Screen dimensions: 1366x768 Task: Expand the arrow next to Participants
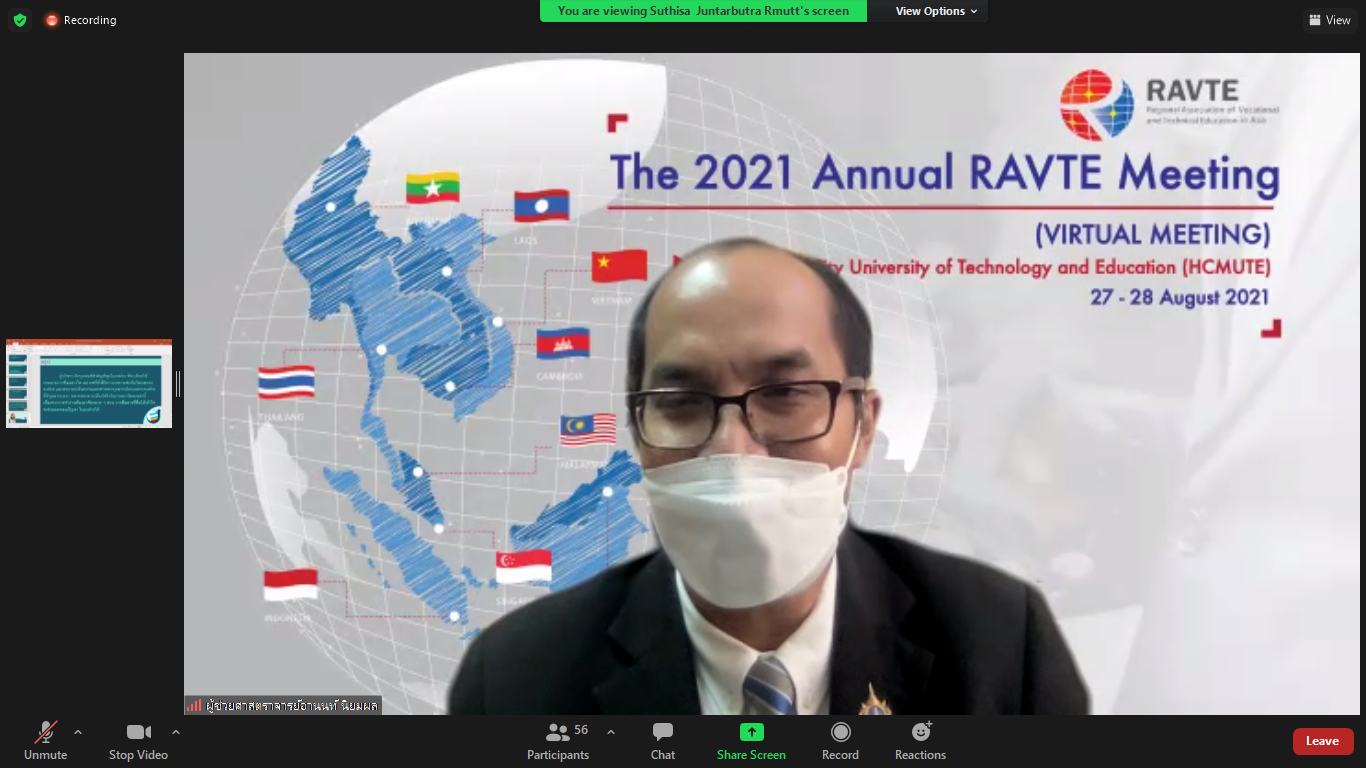(611, 732)
